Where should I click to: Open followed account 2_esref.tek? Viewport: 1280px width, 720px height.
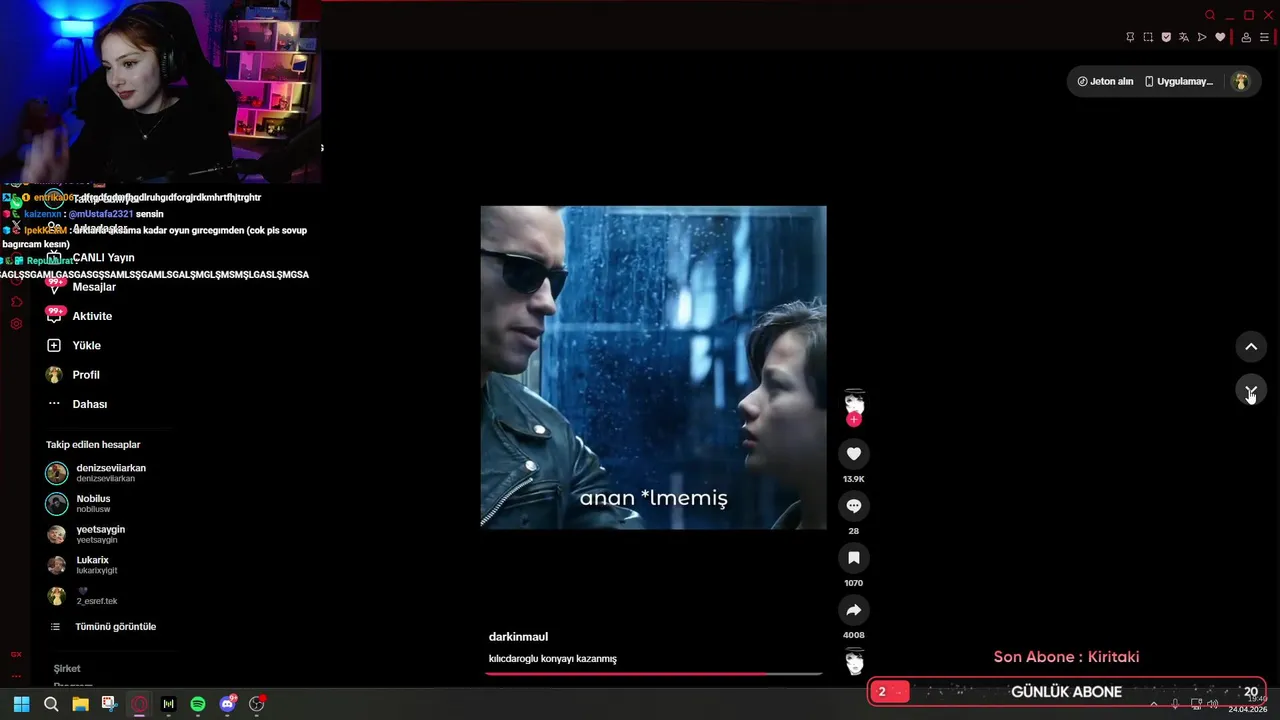pyautogui.click(x=83, y=596)
